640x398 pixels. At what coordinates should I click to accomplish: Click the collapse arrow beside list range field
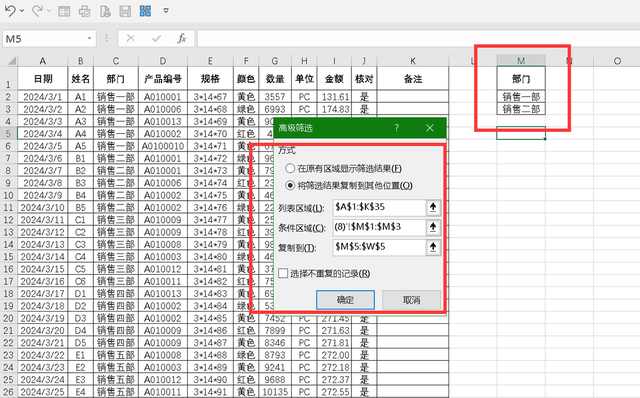click(433, 207)
